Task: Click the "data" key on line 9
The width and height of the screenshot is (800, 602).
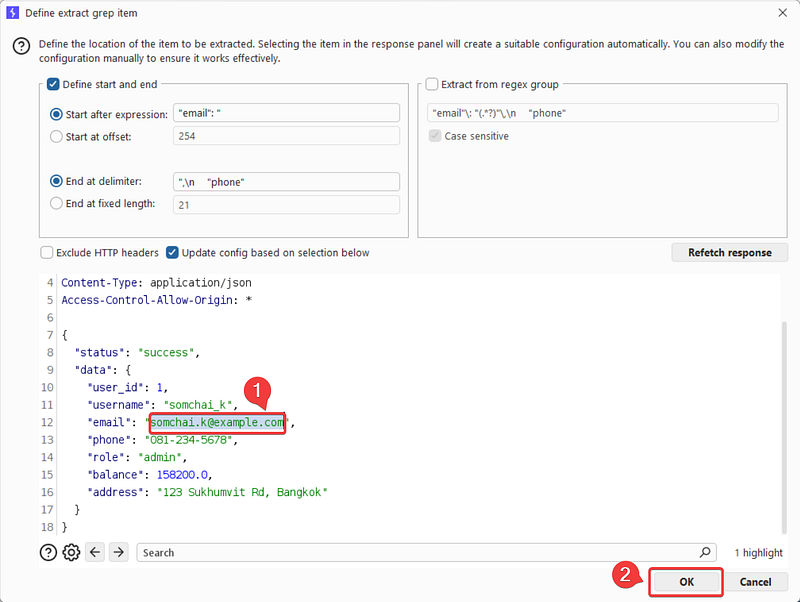Action: click(93, 370)
